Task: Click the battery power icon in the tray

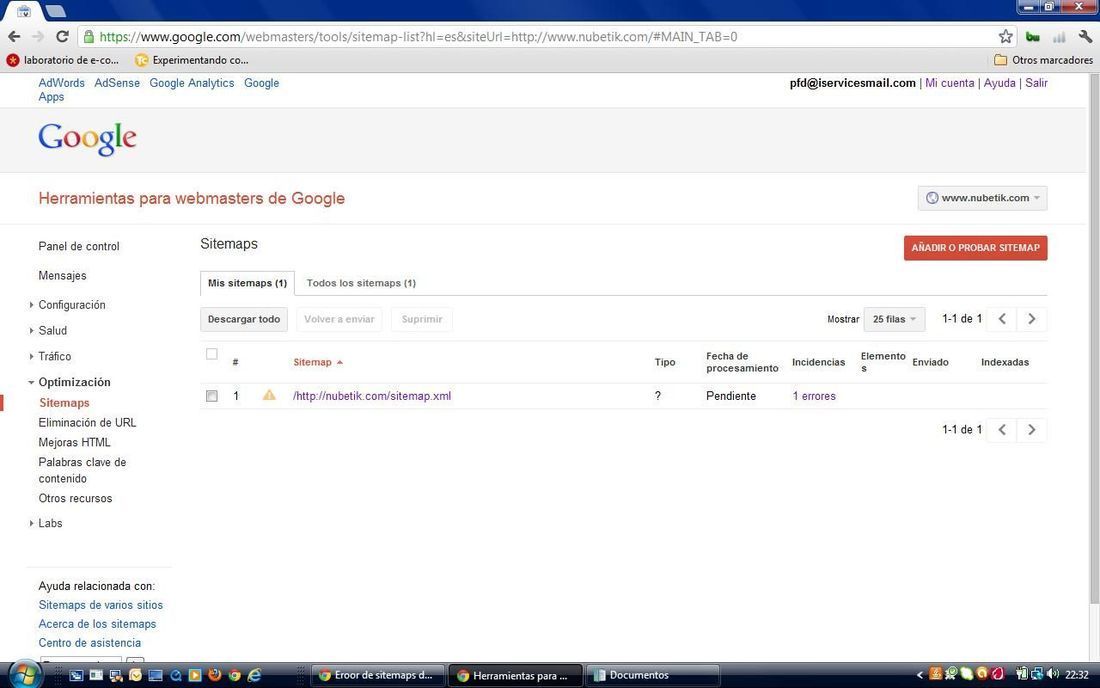Action: pyautogui.click(x=1022, y=674)
